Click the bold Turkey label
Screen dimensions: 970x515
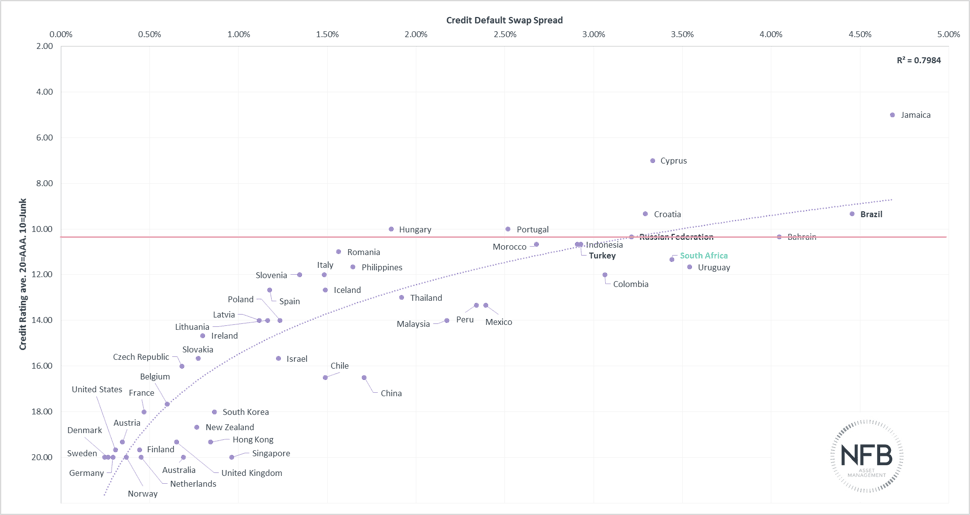tap(602, 256)
